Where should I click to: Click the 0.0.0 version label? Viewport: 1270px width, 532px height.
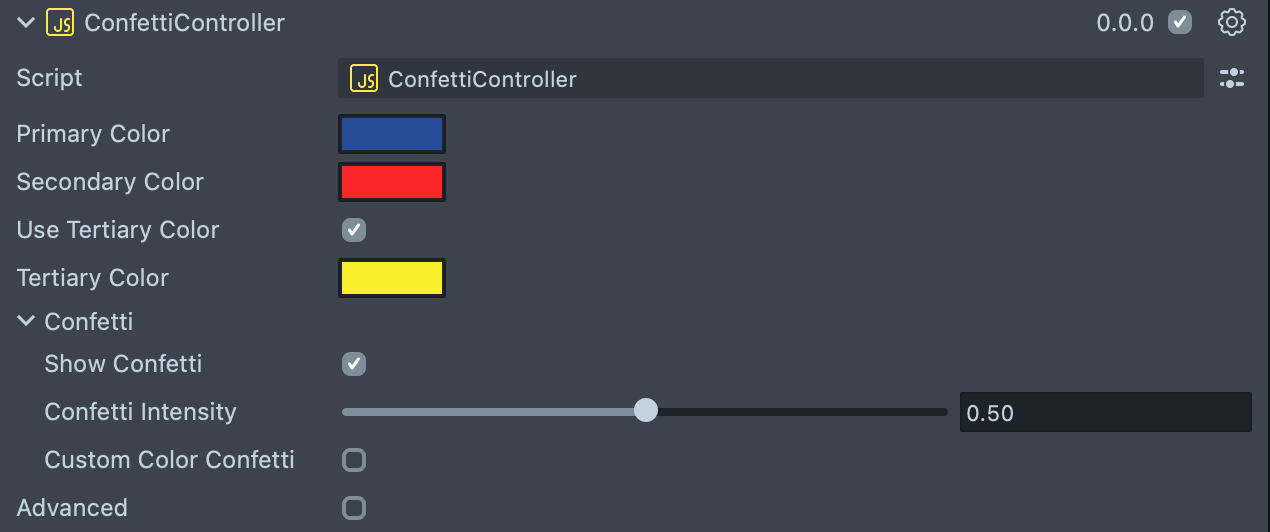click(x=1125, y=22)
